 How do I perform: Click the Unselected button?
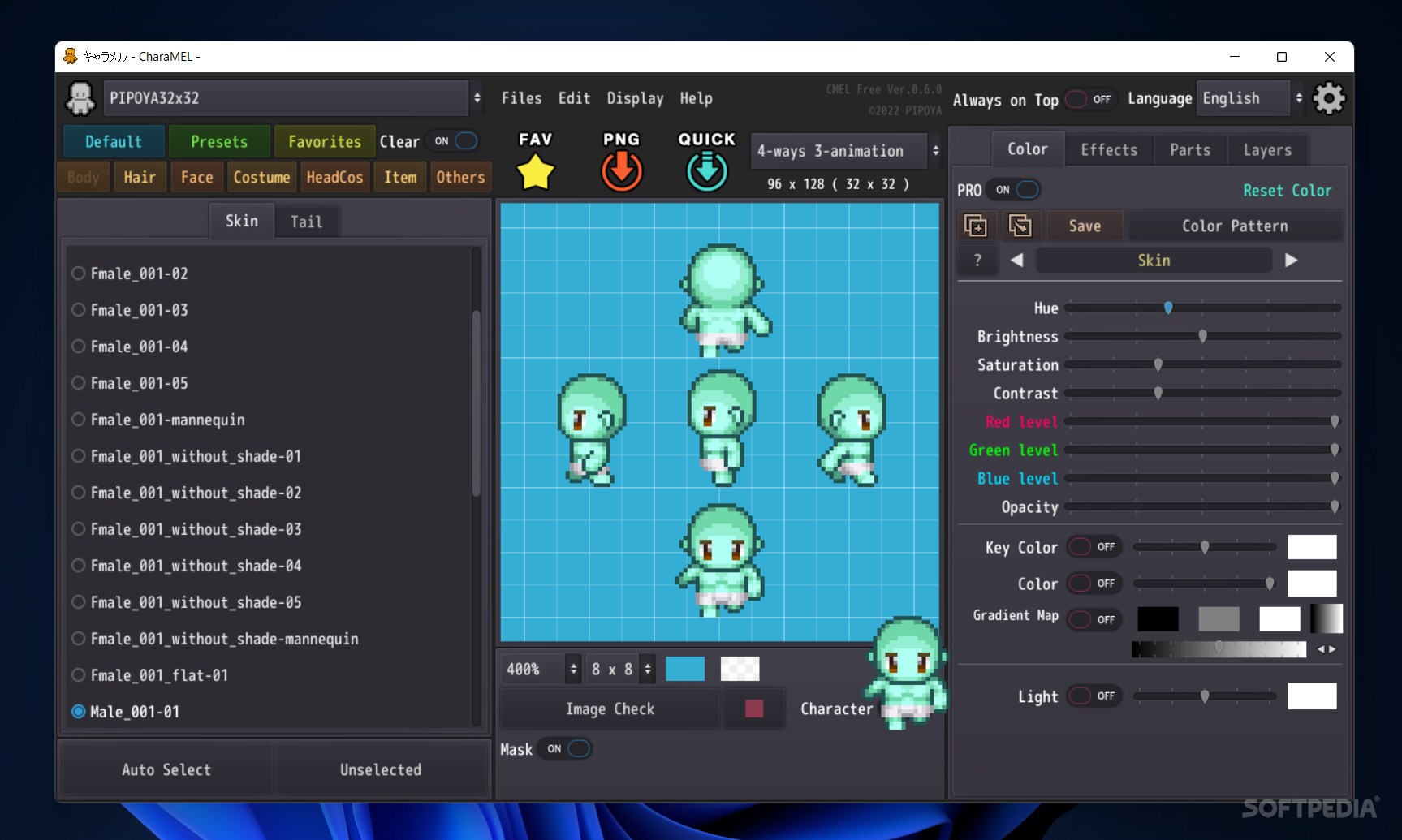381,769
